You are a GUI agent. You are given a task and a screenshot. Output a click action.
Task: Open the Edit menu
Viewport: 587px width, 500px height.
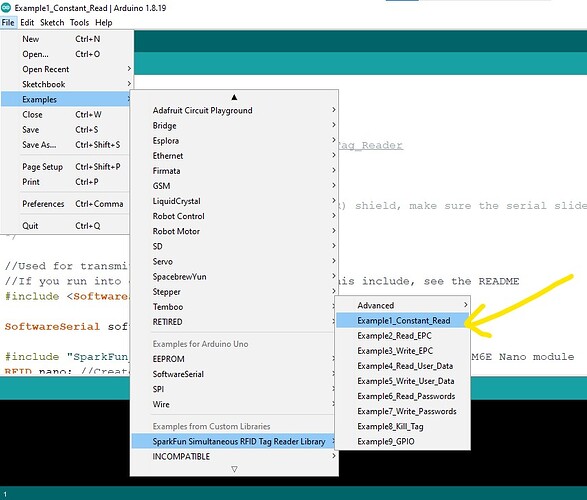(x=27, y=22)
